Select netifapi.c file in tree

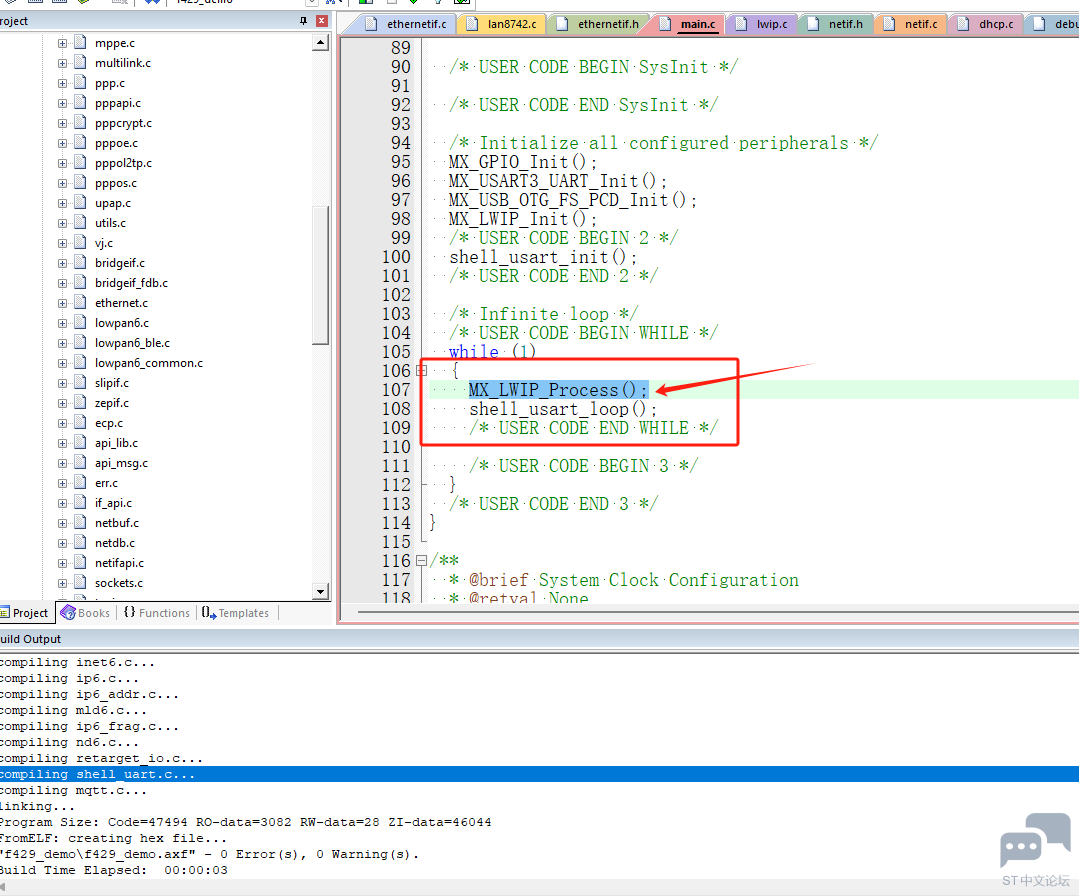[120, 563]
